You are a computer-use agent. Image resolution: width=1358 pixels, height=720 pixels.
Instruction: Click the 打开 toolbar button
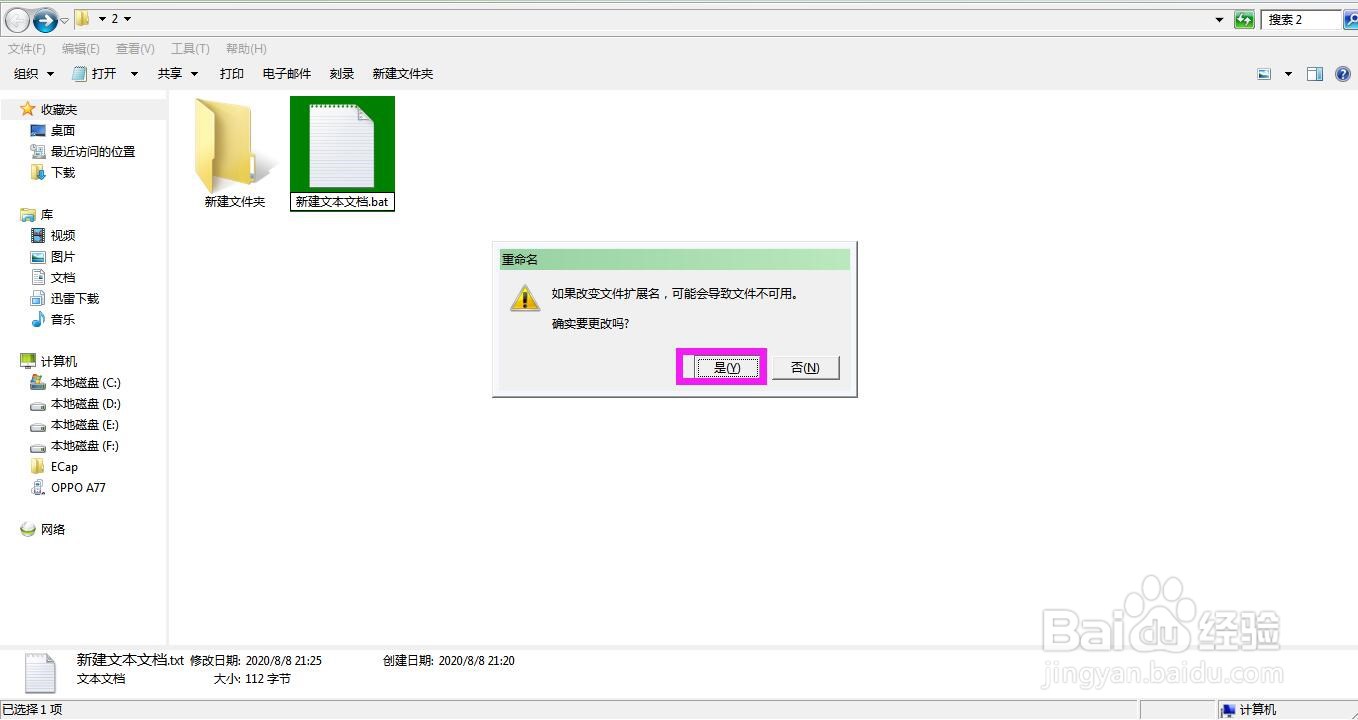[x=95, y=74]
